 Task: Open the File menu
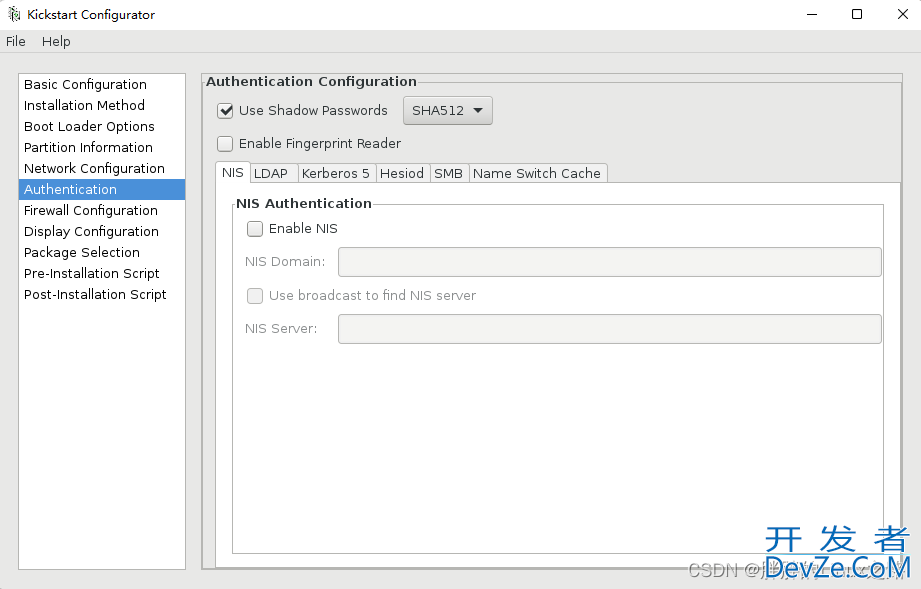click(16, 42)
